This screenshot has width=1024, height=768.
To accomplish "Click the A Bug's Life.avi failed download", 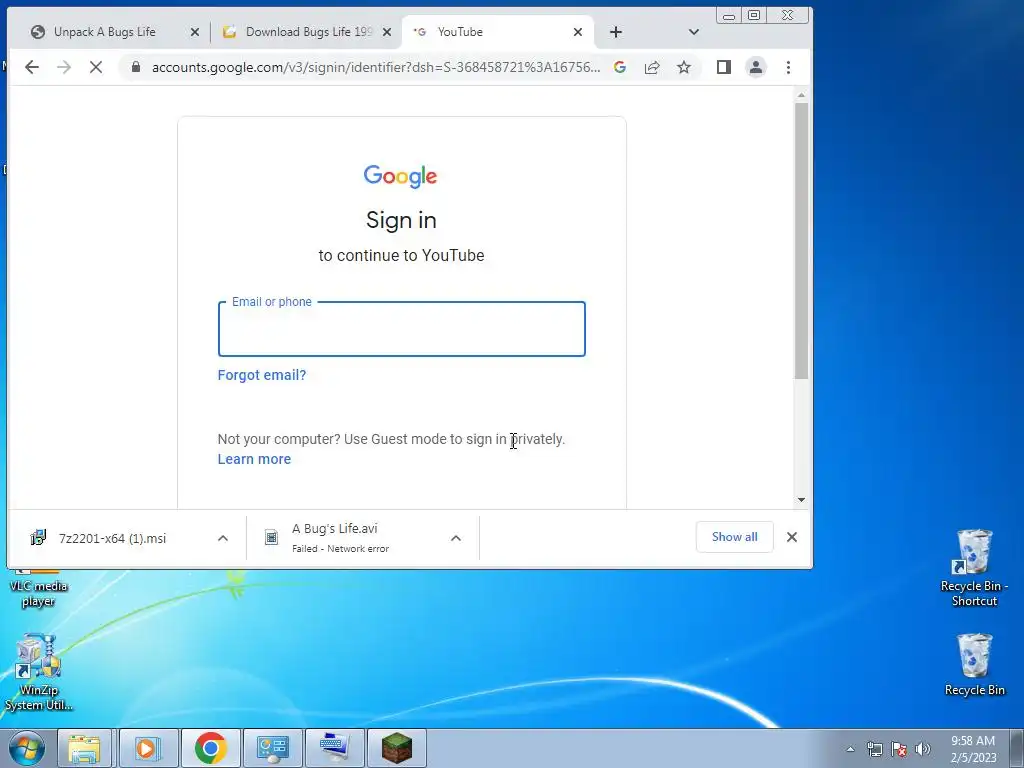I will (340, 538).
